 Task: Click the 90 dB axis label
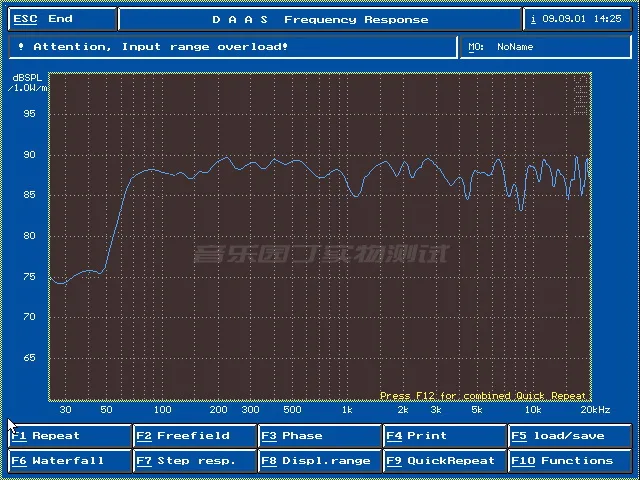(x=29, y=155)
